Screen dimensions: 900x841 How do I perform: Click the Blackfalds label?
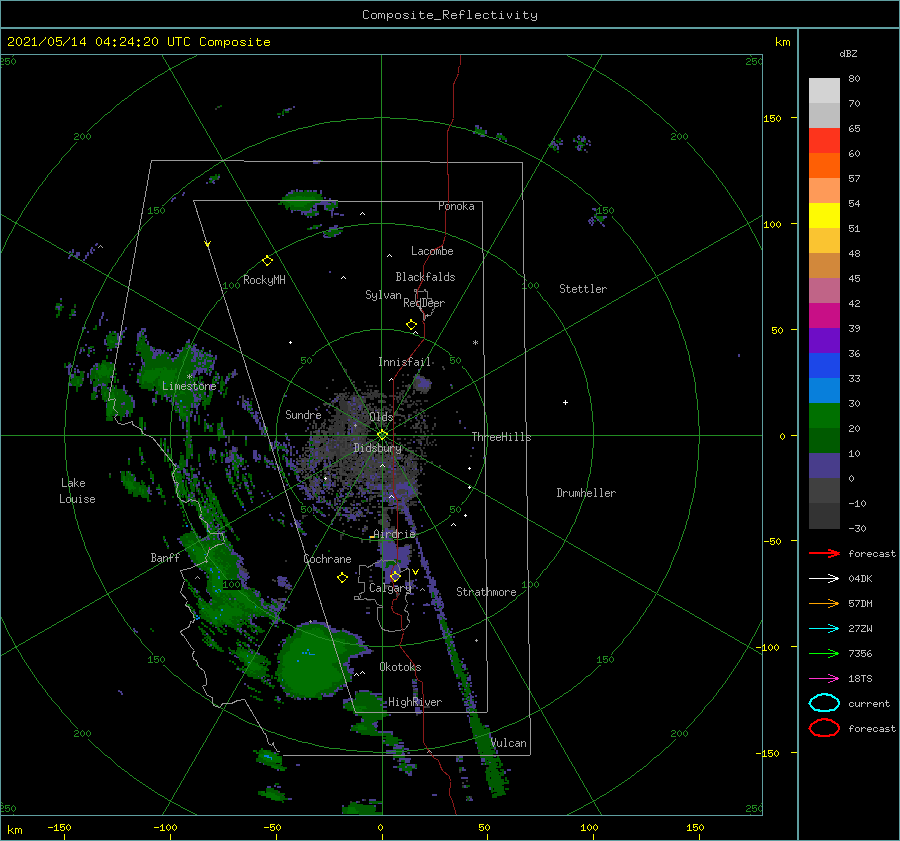(425, 277)
